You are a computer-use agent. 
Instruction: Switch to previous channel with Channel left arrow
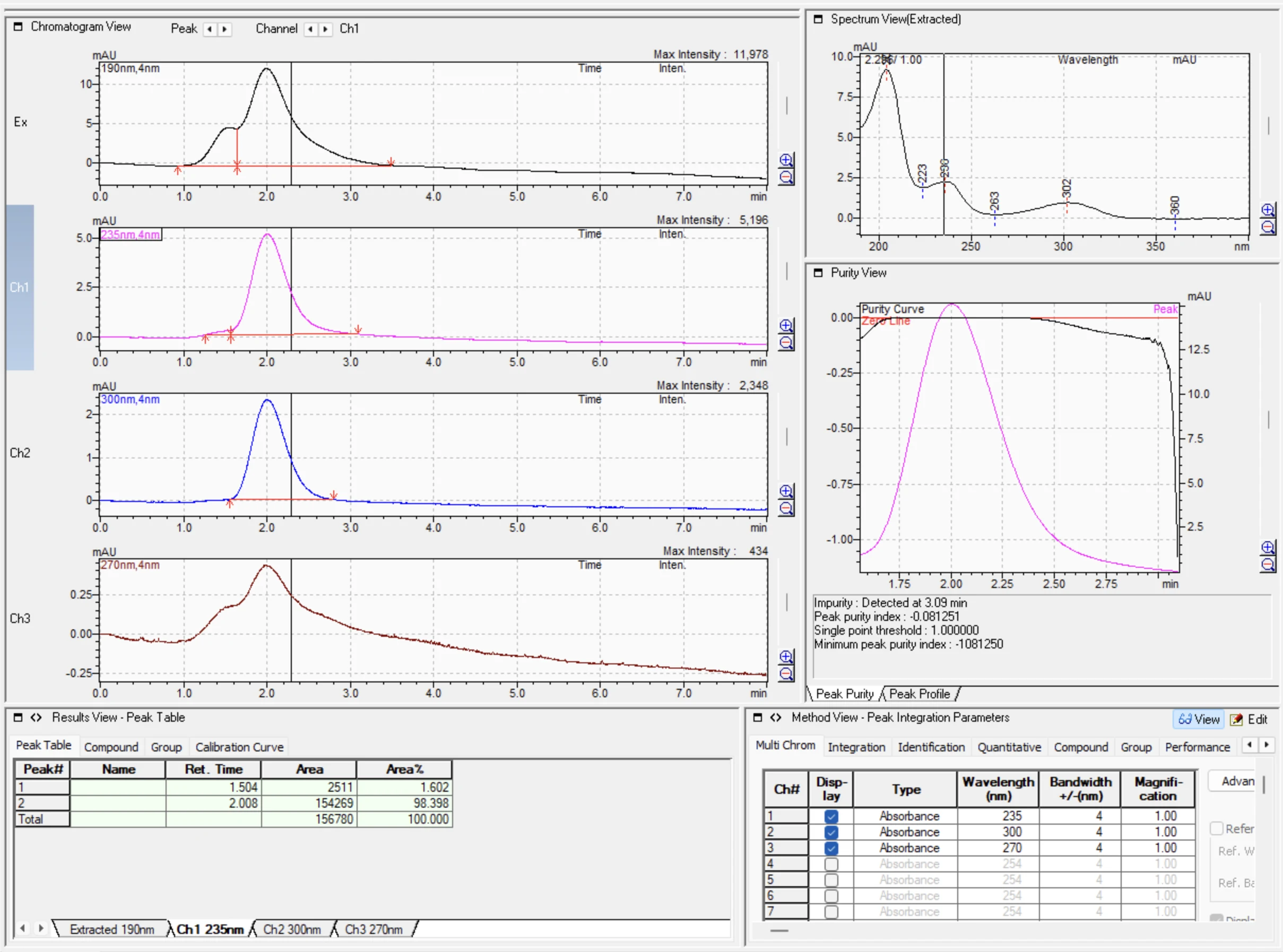310,29
